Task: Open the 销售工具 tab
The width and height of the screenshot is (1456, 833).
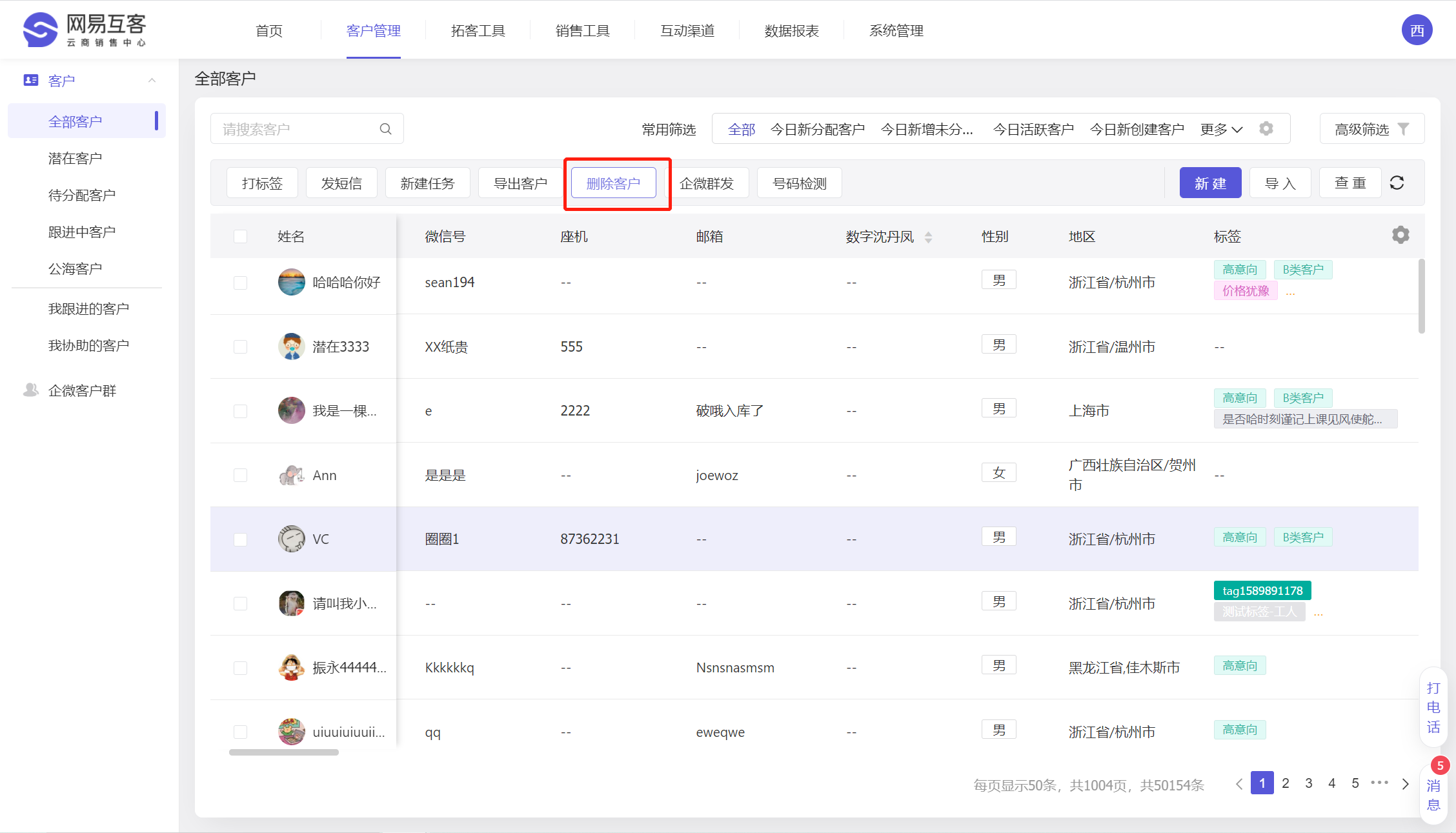Action: (582, 30)
